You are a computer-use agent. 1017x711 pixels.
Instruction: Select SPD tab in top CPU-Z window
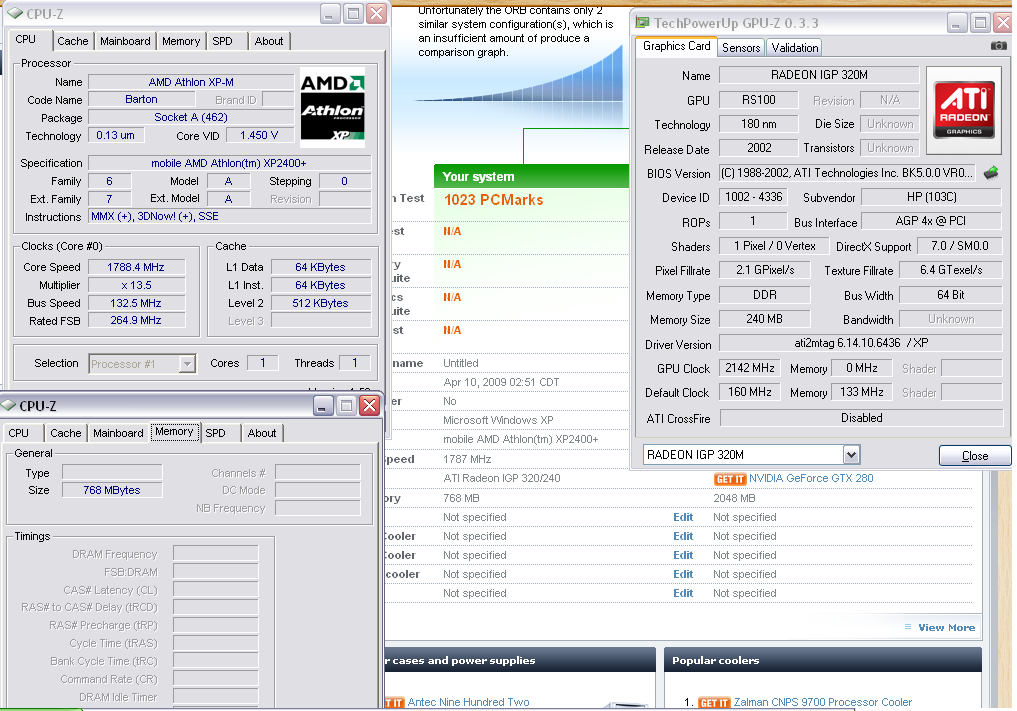(222, 41)
